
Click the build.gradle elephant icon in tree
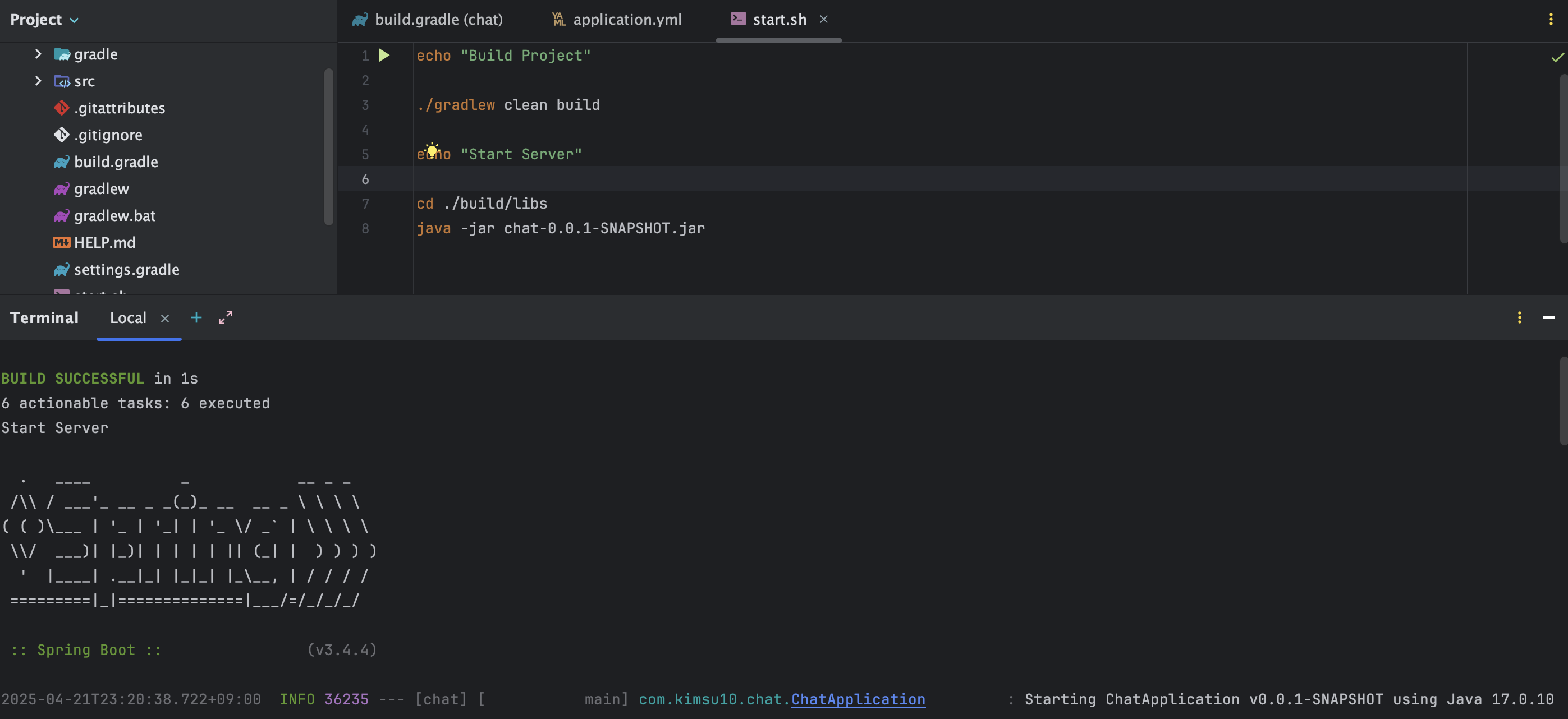coord(62,162)
